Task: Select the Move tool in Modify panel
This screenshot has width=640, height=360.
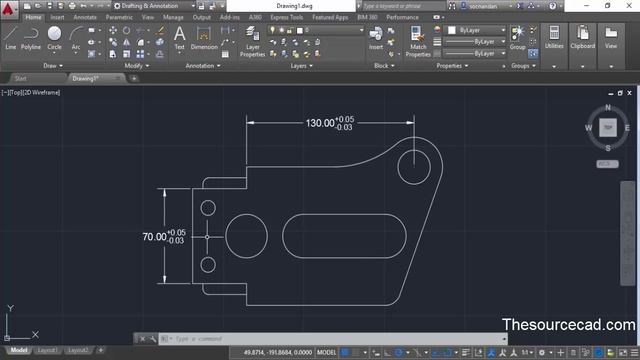Action: point(113,31)
